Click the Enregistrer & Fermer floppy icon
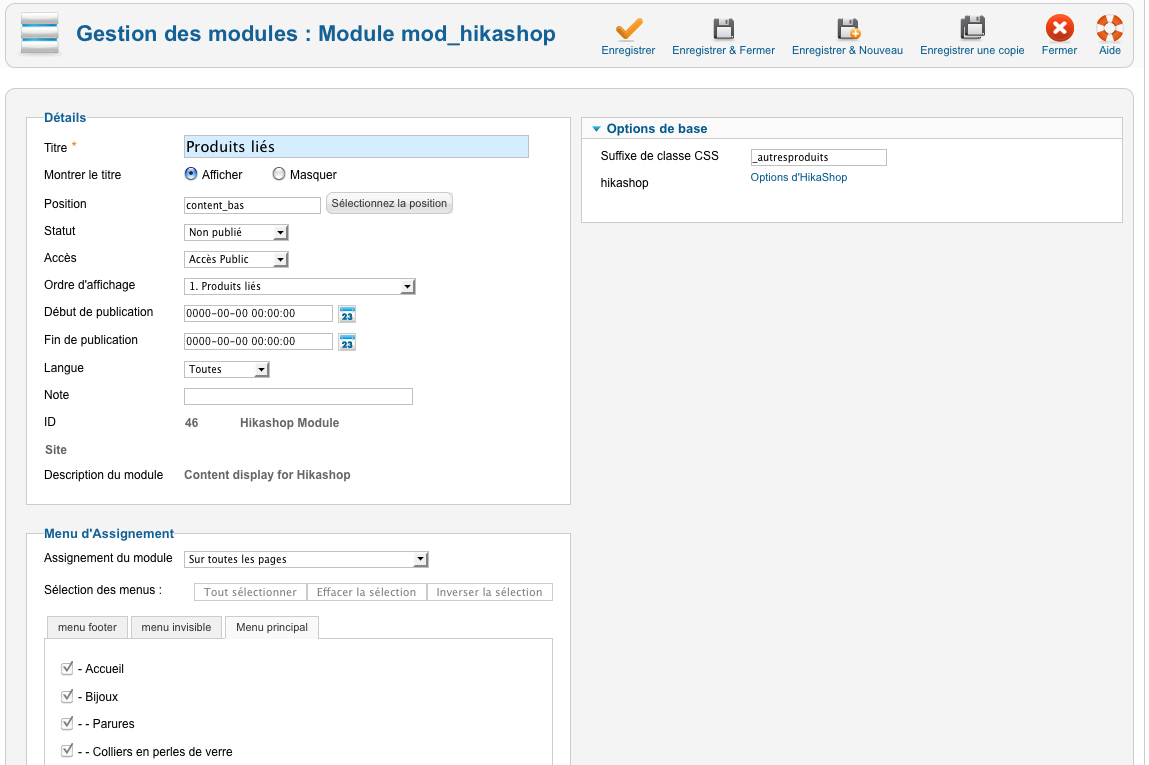Screen dimensions: 1149x765 (x=723, y=29)
